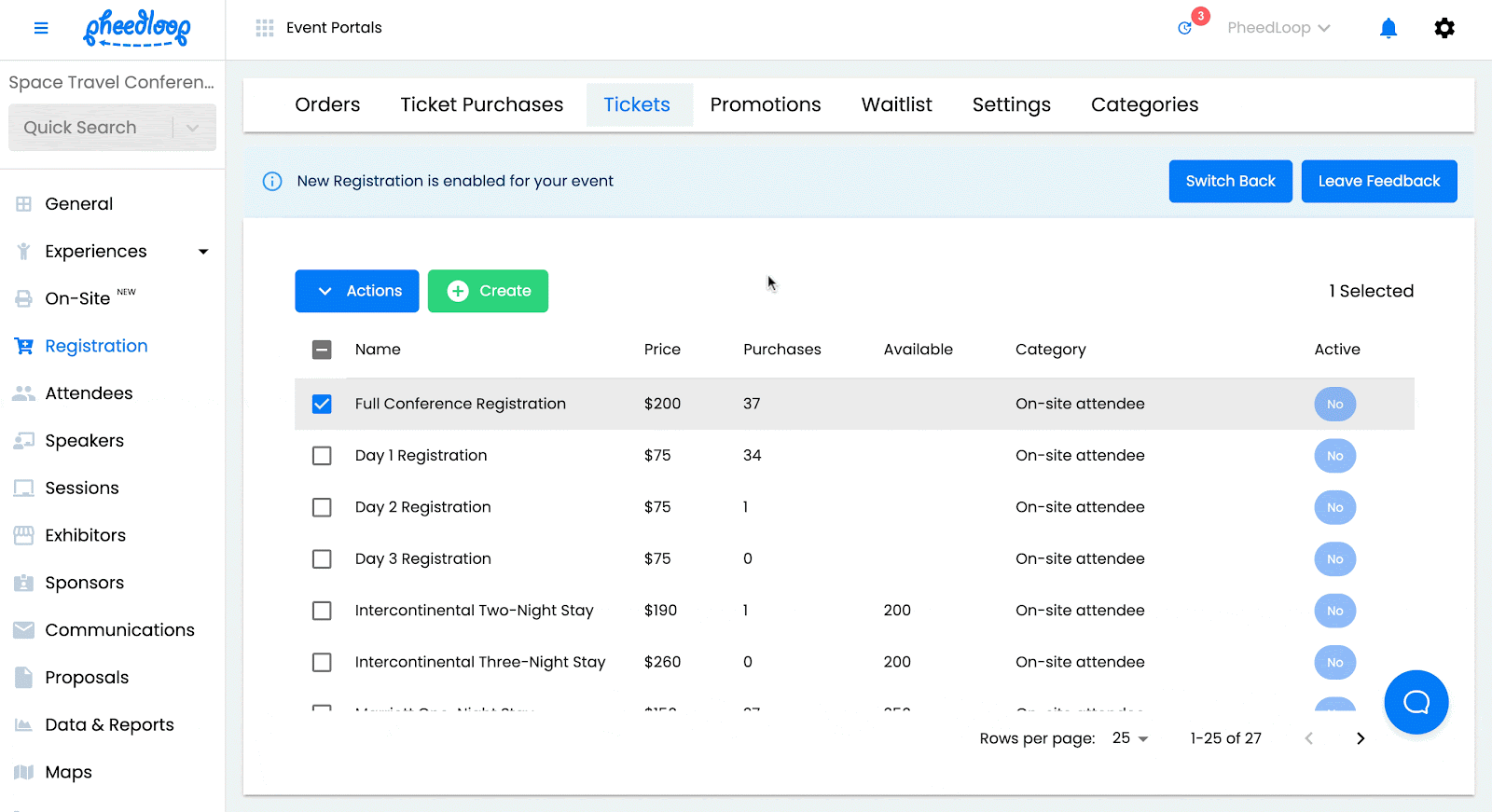Go to next page of tickets
This screenshot has width=1492, height=812.
(1361, 738)
